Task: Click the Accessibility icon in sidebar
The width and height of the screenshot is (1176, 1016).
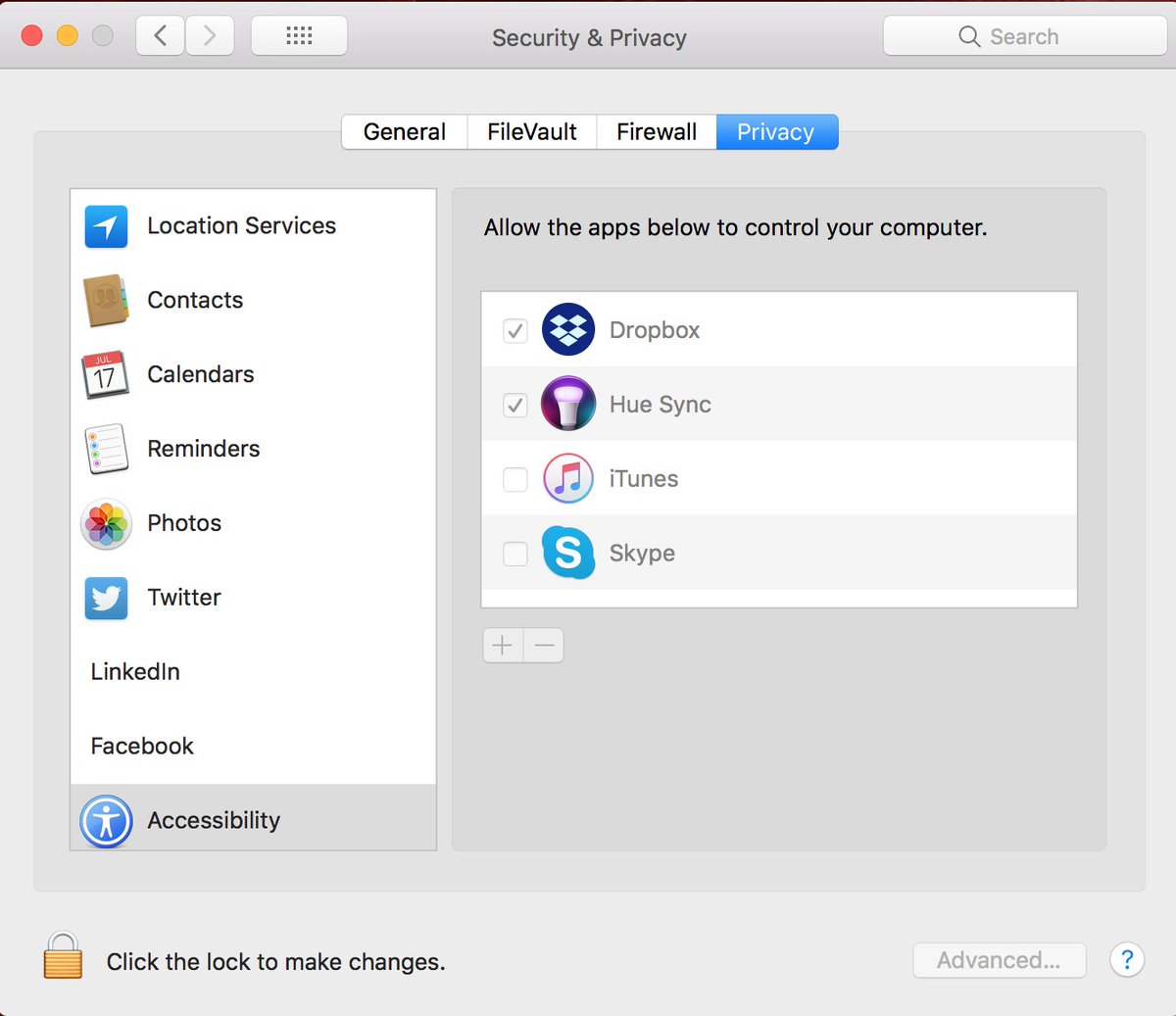Action: click(106, 821)
